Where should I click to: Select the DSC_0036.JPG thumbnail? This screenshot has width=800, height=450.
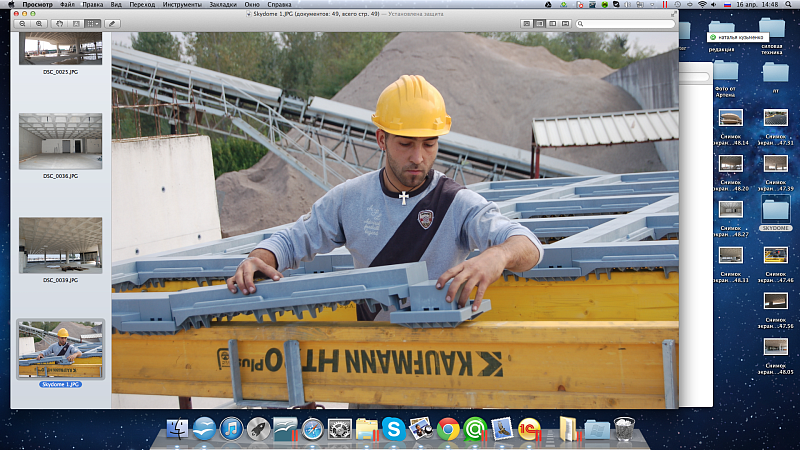[x=60, y=140]
